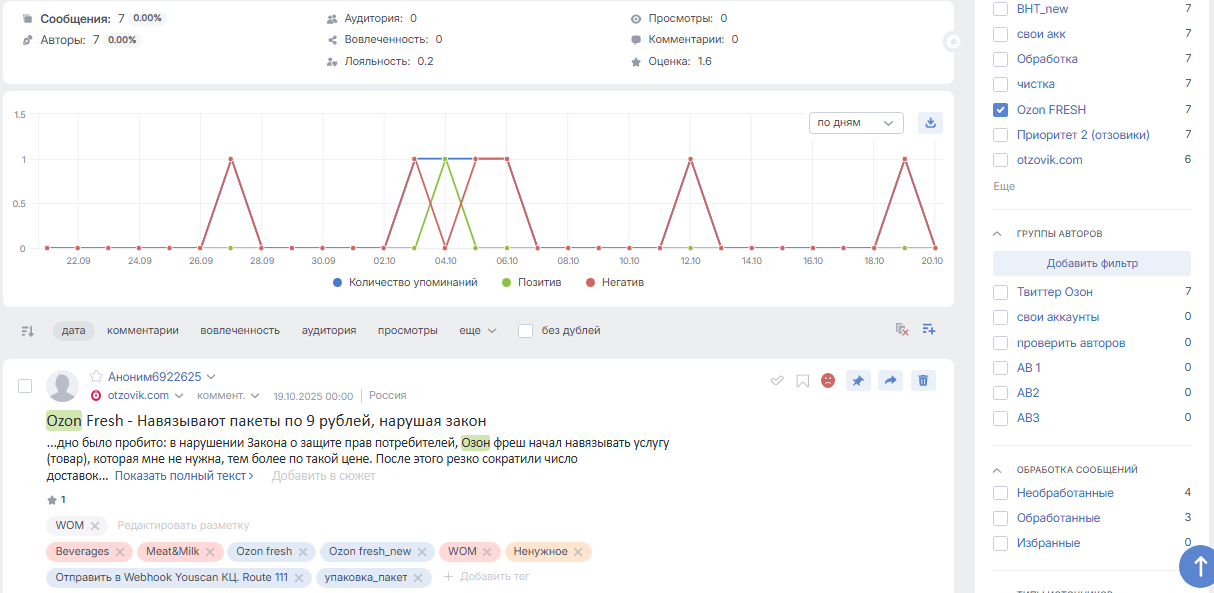
Task: Check the Избранные filter checkbox
Action: 1000,543
